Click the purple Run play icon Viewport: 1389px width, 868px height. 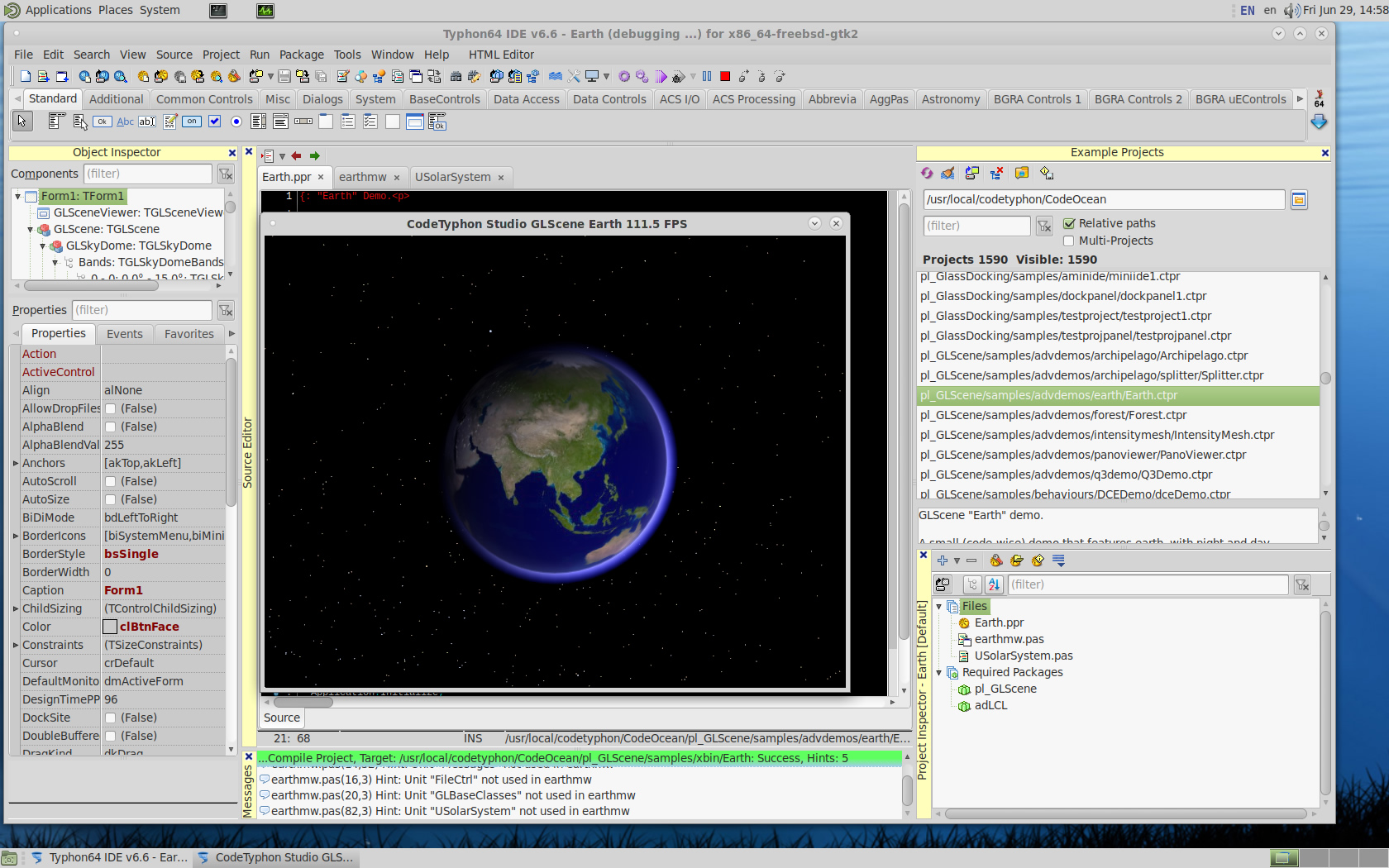661,76
